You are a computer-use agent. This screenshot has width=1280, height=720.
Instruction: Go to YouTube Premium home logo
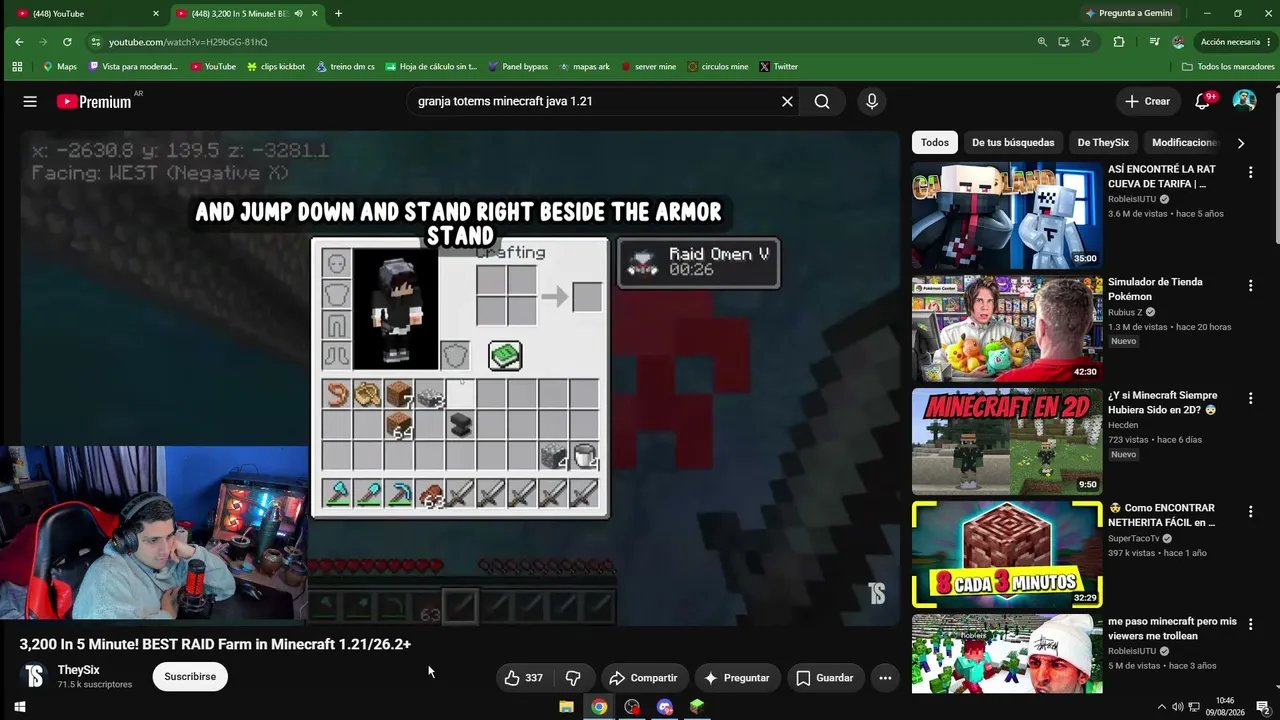coord(94,101)
